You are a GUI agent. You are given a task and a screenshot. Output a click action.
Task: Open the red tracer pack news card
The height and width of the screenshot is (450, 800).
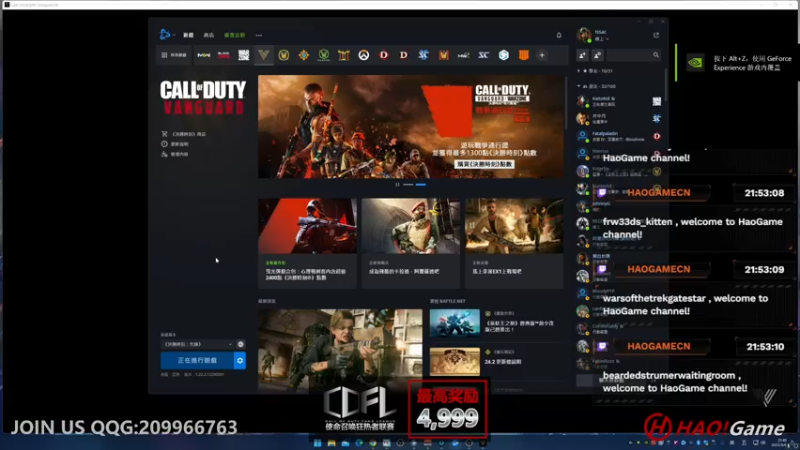click(x=307, y=243)
